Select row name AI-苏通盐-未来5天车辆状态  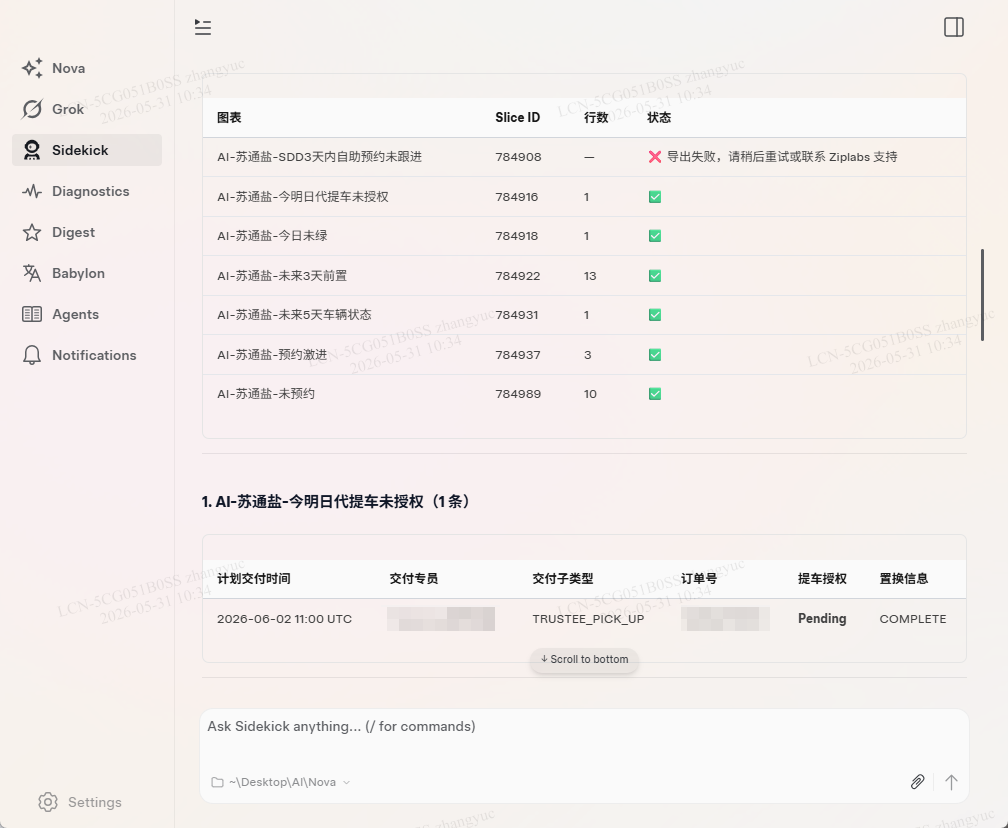[294, 315]
